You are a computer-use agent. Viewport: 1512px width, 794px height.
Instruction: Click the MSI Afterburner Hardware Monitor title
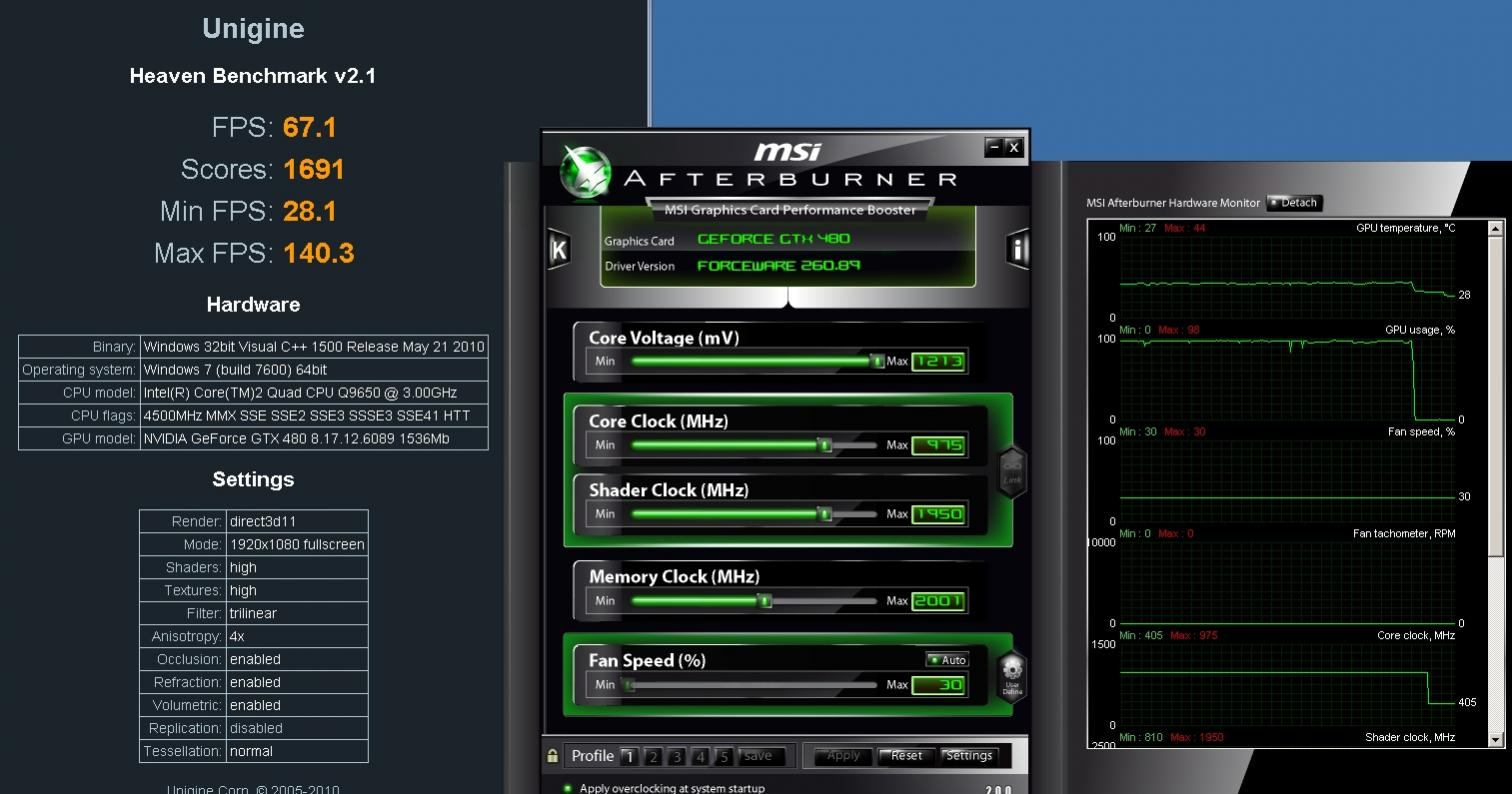(x=1173, y=203)
